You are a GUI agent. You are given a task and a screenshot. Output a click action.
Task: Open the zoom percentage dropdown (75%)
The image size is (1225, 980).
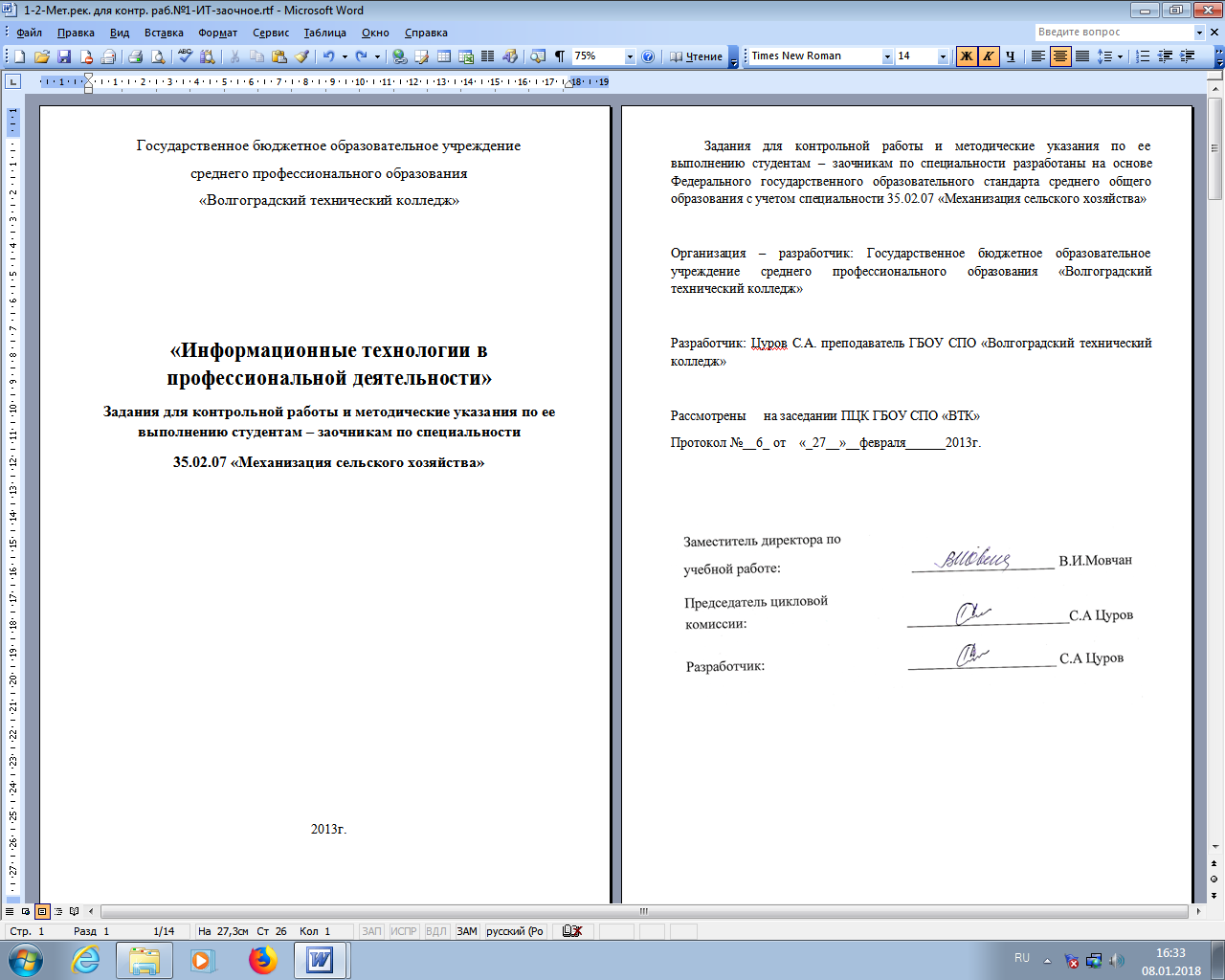[630, 56]
